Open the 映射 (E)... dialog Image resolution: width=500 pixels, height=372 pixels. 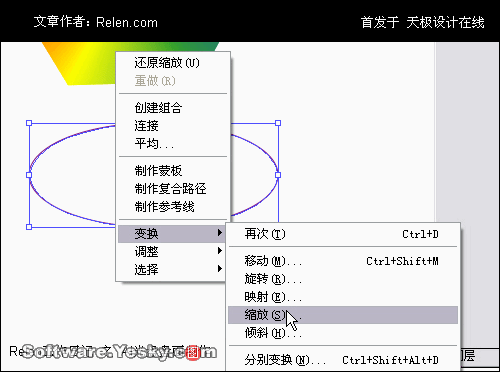click(x=343, y=297)
